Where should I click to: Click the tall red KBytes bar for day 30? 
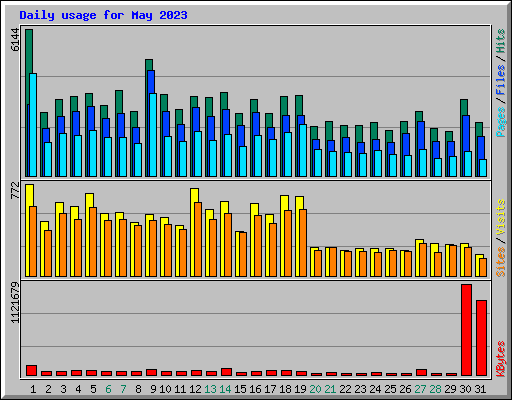pyautogui.click(x=466, y=330)
